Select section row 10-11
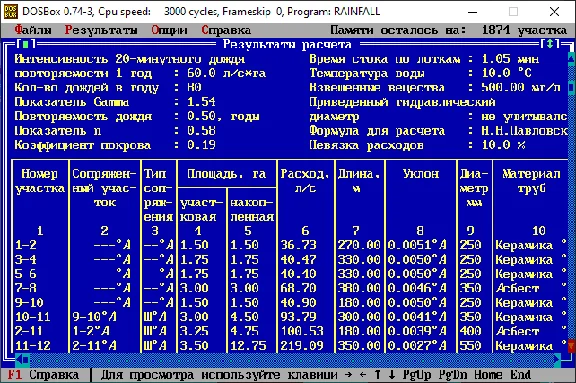 coord(291,317)
